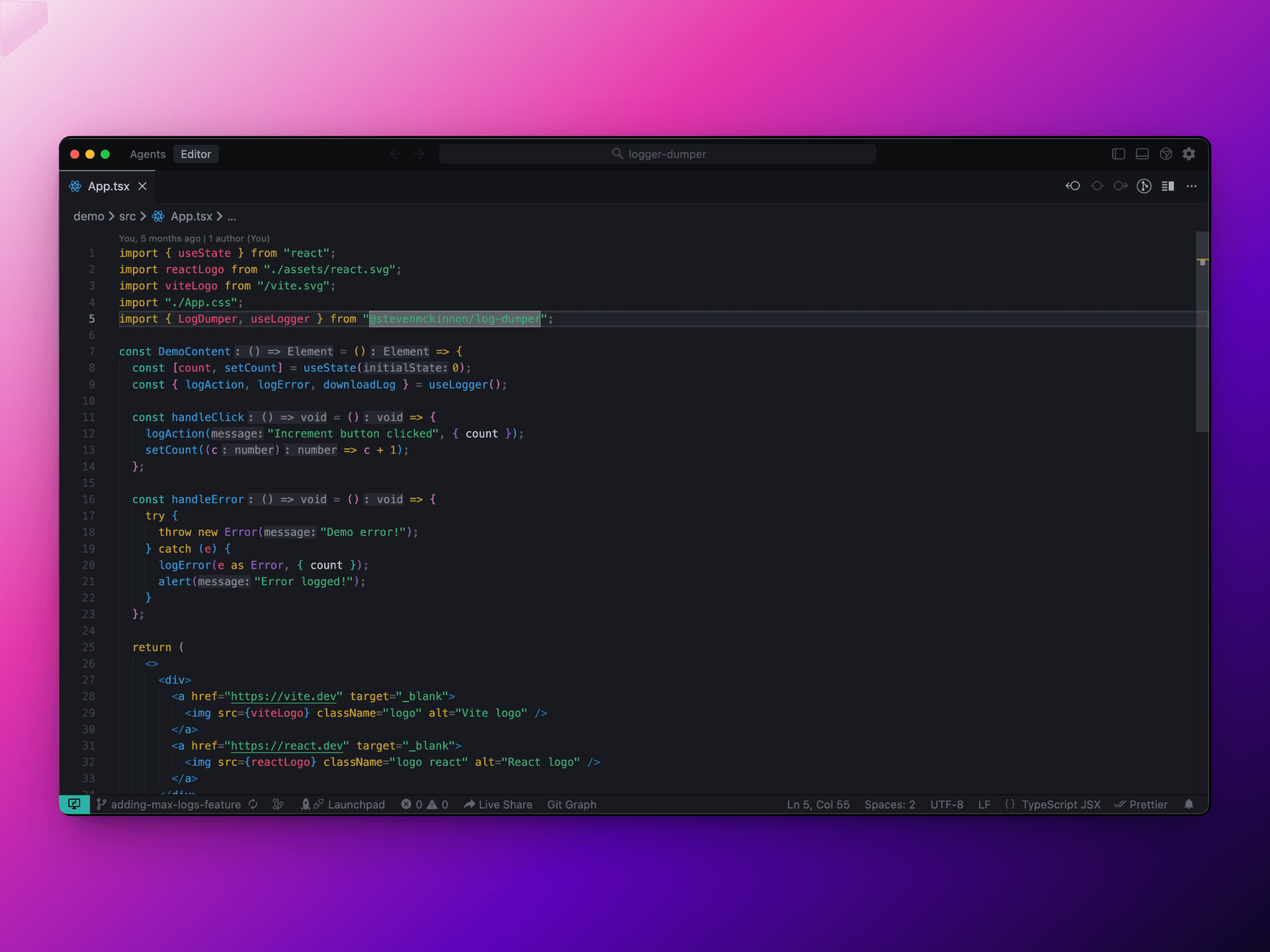
Task: Toggle the bottom panel layout
Action: 1142,154
